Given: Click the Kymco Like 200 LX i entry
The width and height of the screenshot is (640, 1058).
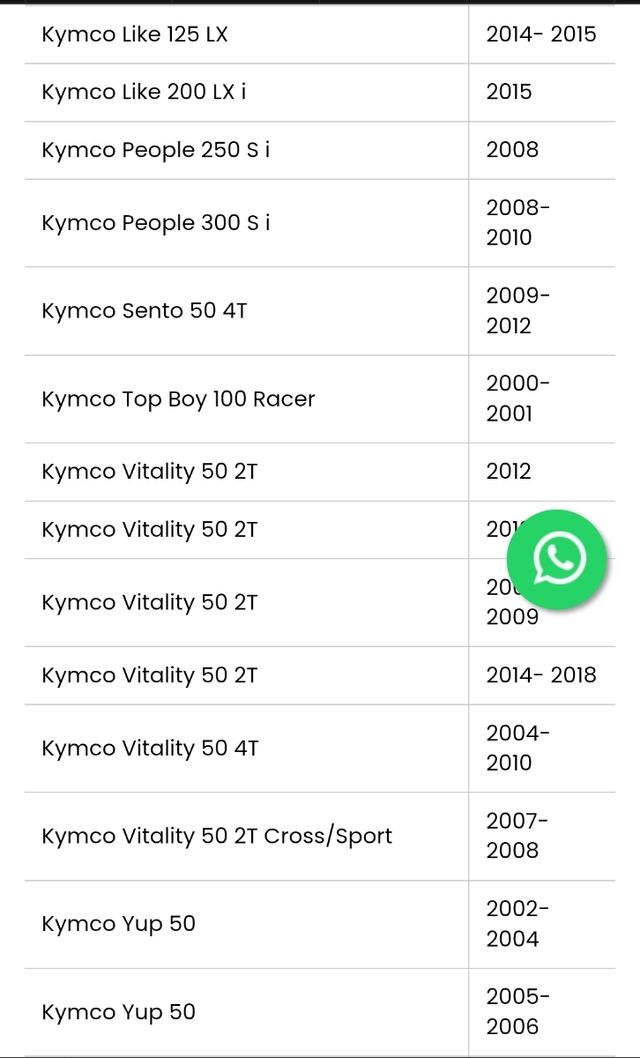Looking at the screenshot, I should pos(144,92).
